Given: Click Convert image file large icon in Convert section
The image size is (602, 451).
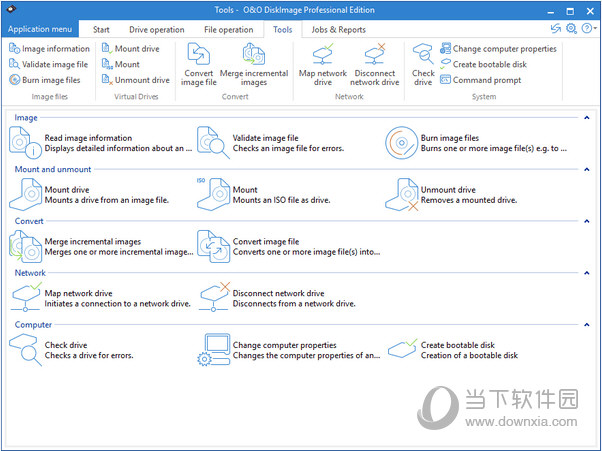Looking at the screenshot, I should click(x=213, y=246).
